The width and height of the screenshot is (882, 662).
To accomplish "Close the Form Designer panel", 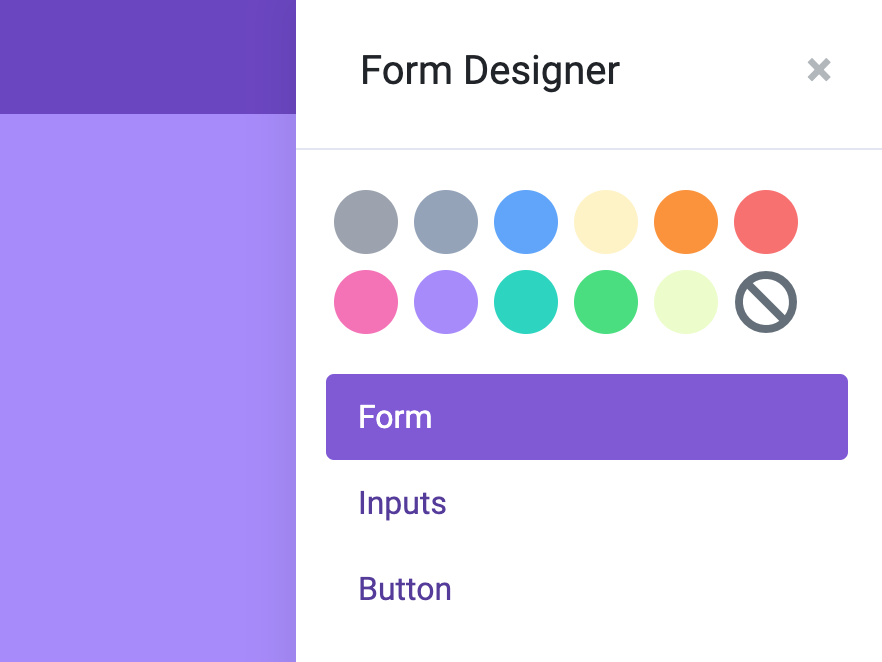I will point(819,70).
